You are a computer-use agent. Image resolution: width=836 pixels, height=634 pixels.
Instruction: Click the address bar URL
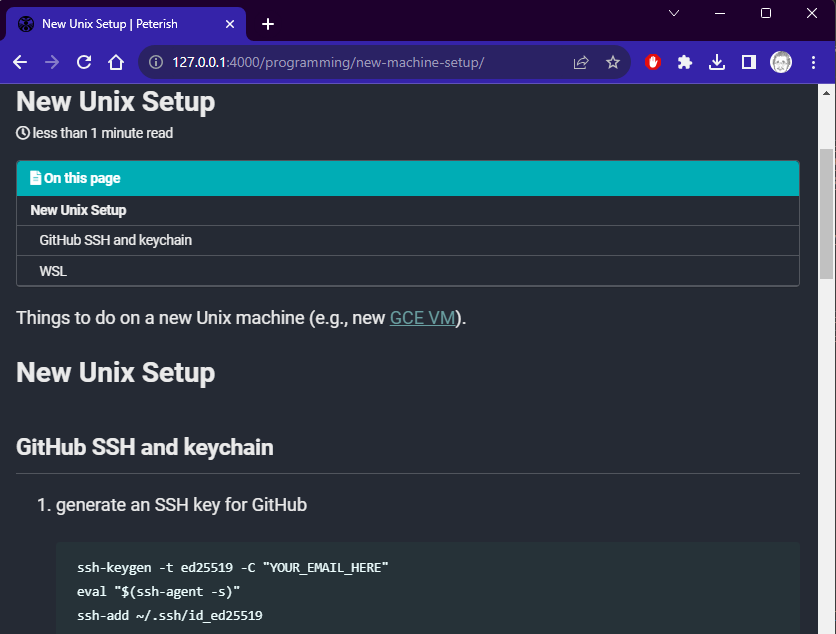click(x=328, y=62)
